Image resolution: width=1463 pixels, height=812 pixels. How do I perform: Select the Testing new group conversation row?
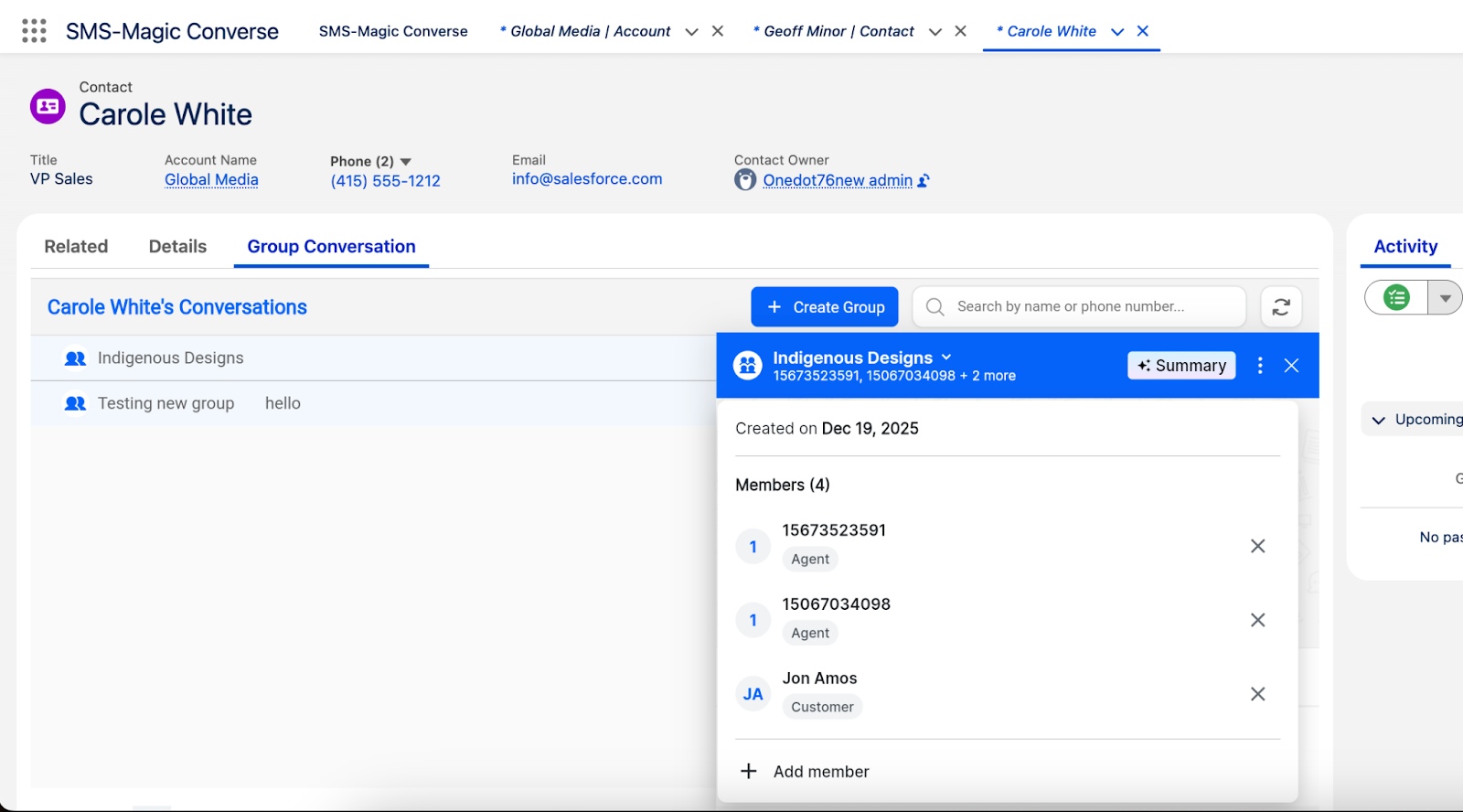pyautogui.click(x=373, y=403)
